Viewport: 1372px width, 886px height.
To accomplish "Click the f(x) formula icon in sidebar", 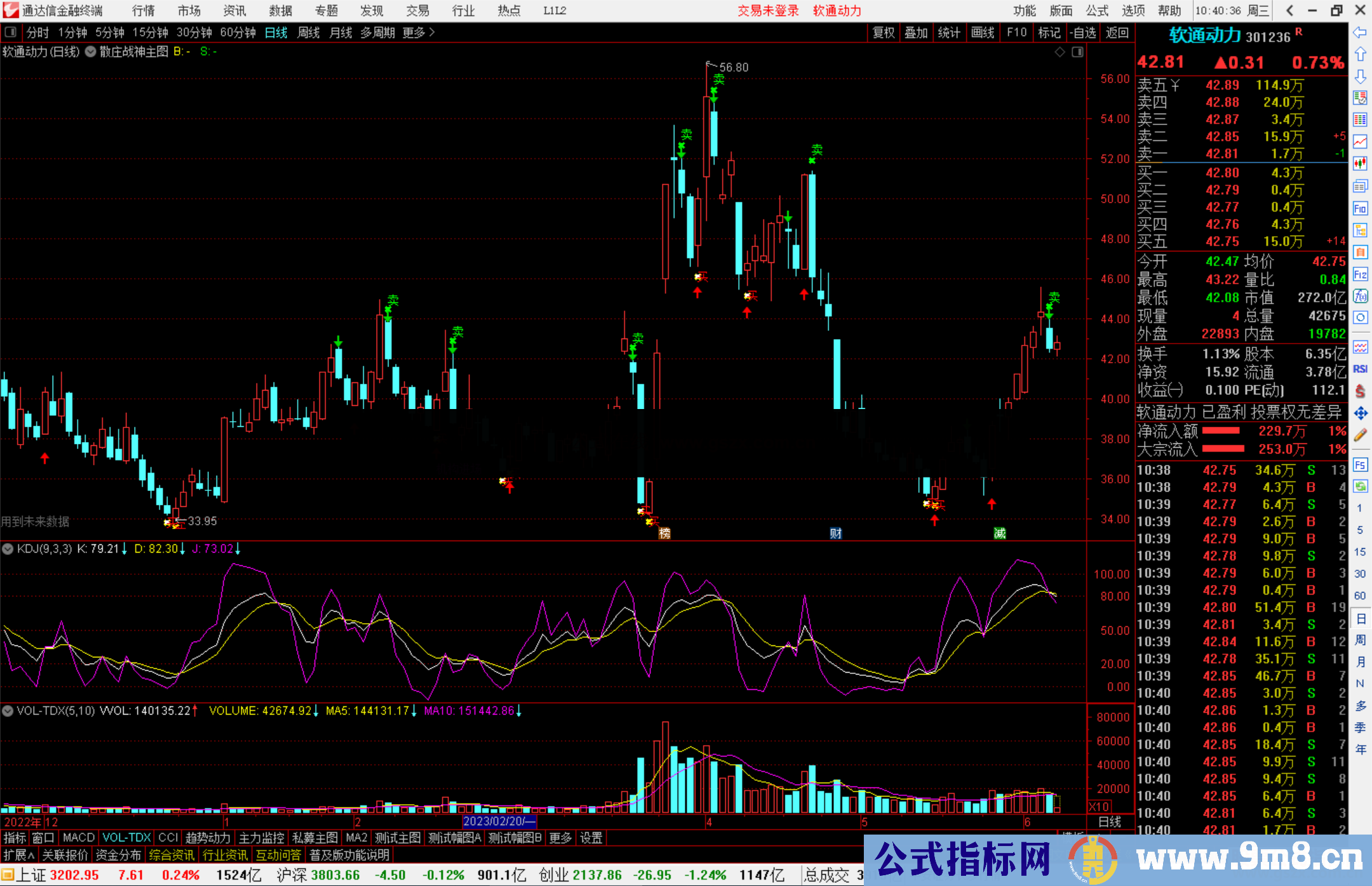I will 1360,296.
